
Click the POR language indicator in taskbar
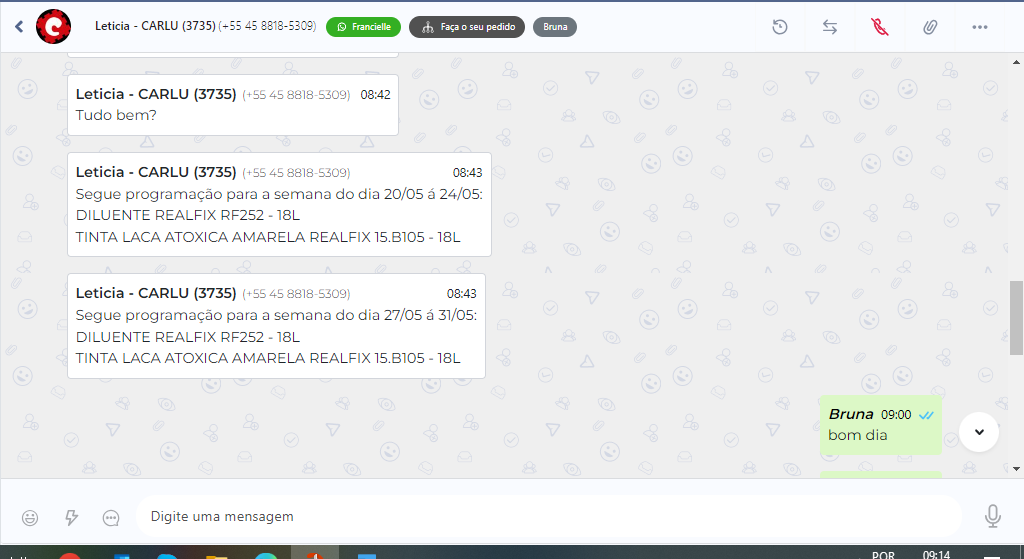(883, 554)
